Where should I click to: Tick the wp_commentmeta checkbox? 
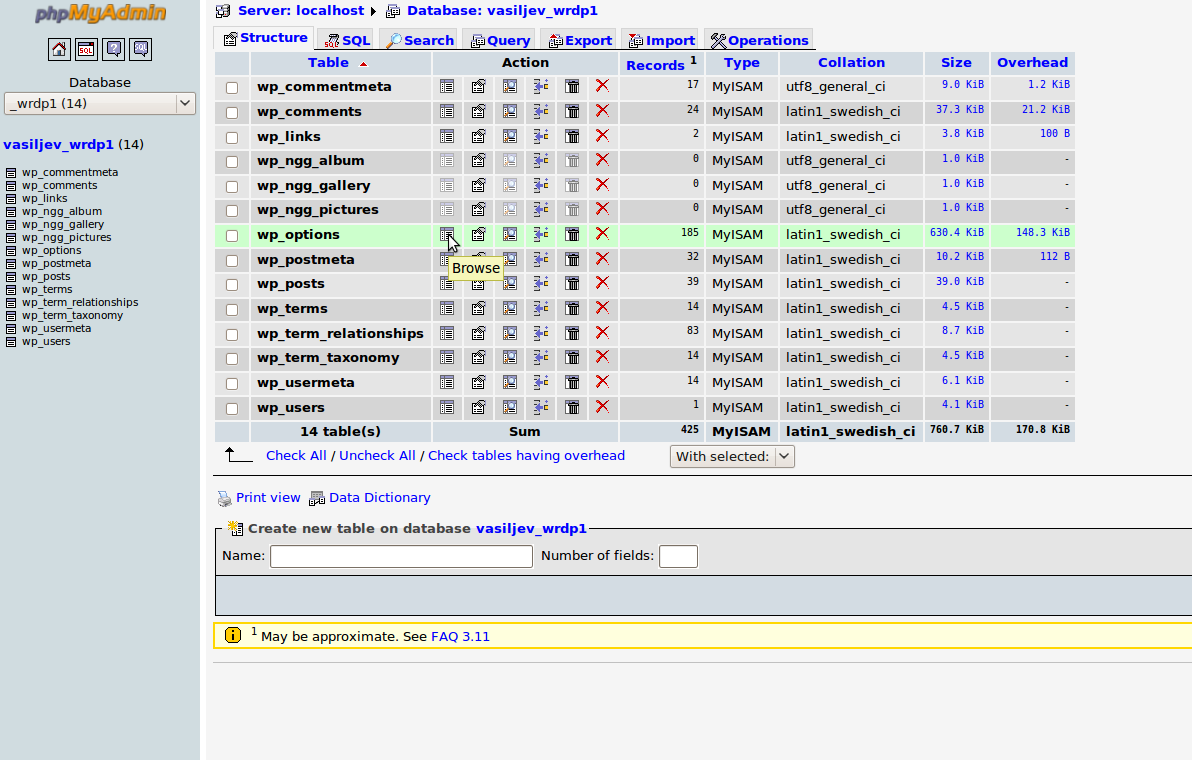coord(232,88)
